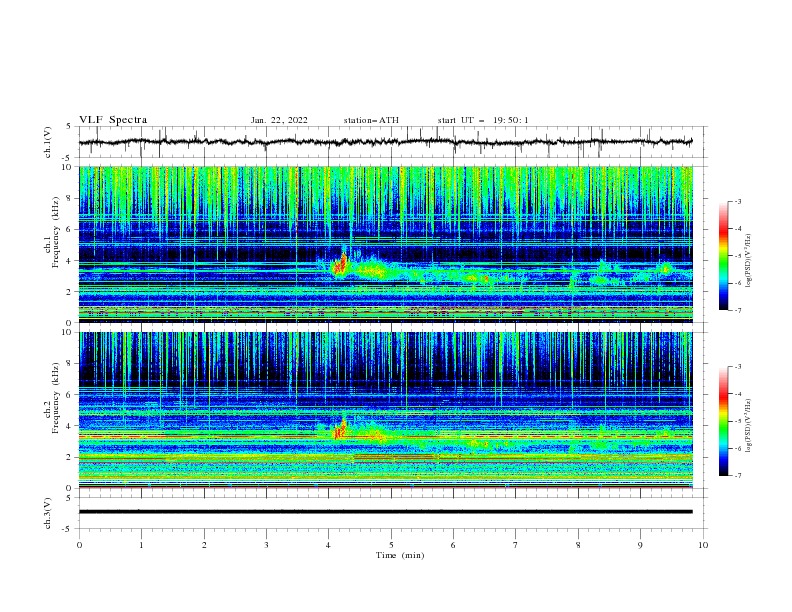Click the ch.2 spectrogram color scale bar
This screenshot has width=792, height=612.
tap(723, 421)
